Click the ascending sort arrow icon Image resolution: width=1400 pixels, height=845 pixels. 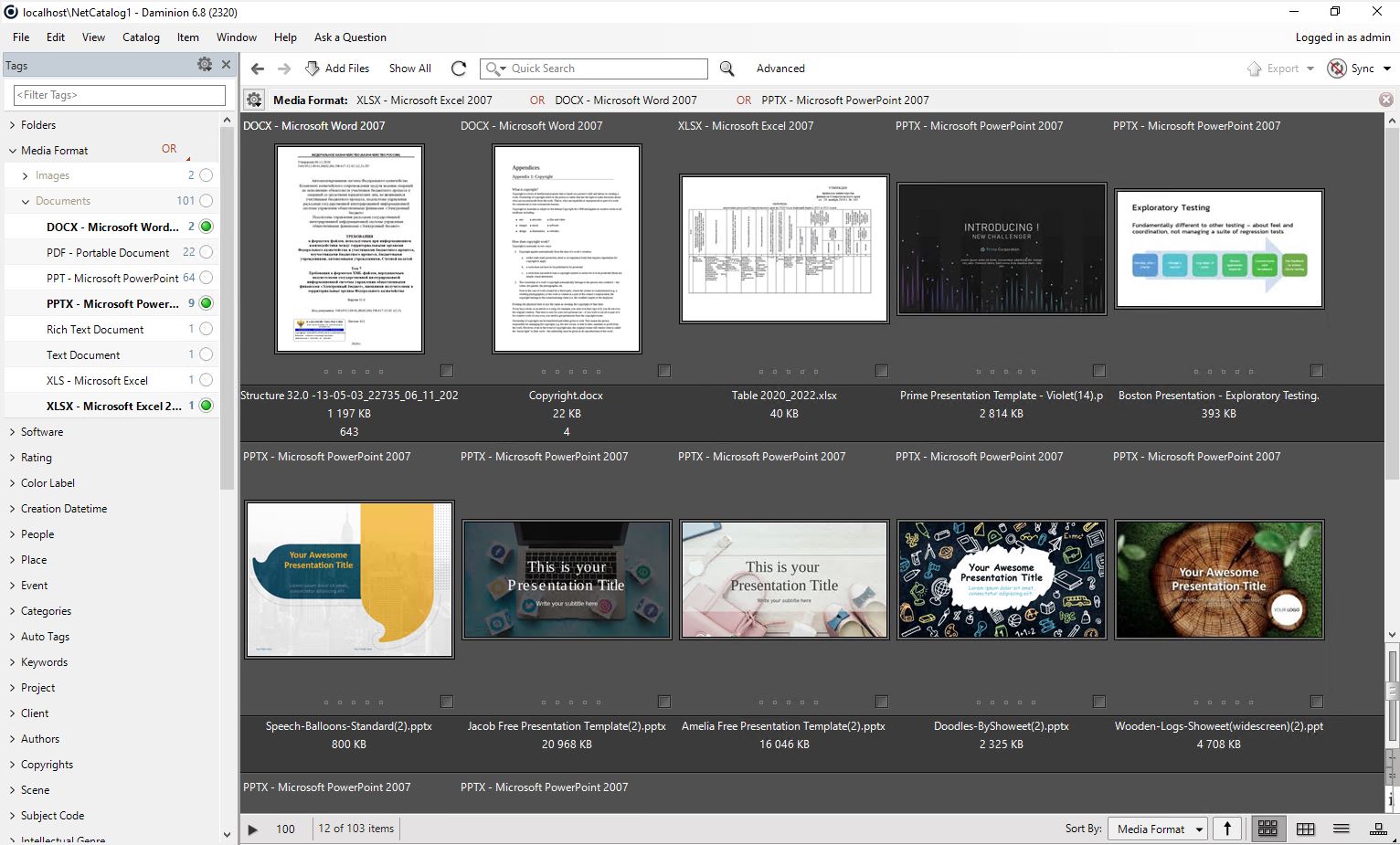click(1227, 829)
